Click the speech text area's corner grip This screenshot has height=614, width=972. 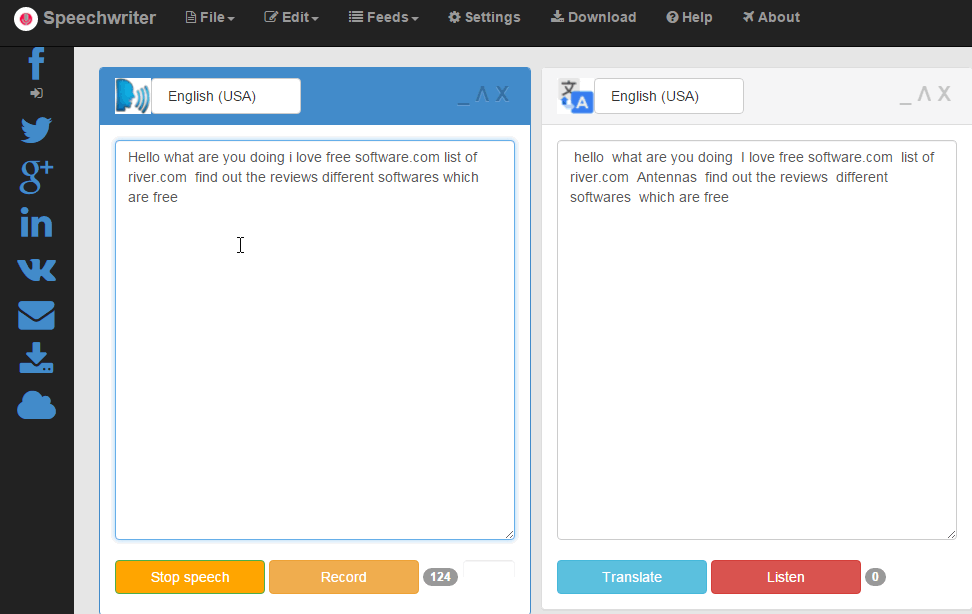pyautogui.click(x=510, y=534)
